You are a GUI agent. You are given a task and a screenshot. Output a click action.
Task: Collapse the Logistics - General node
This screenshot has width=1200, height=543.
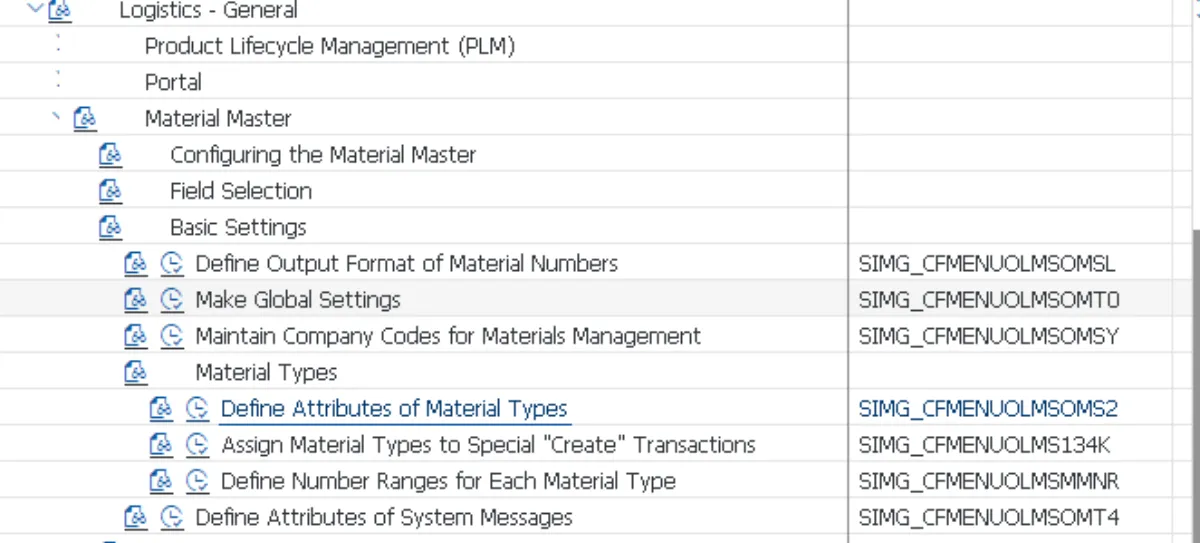click(x=37, y=10)
